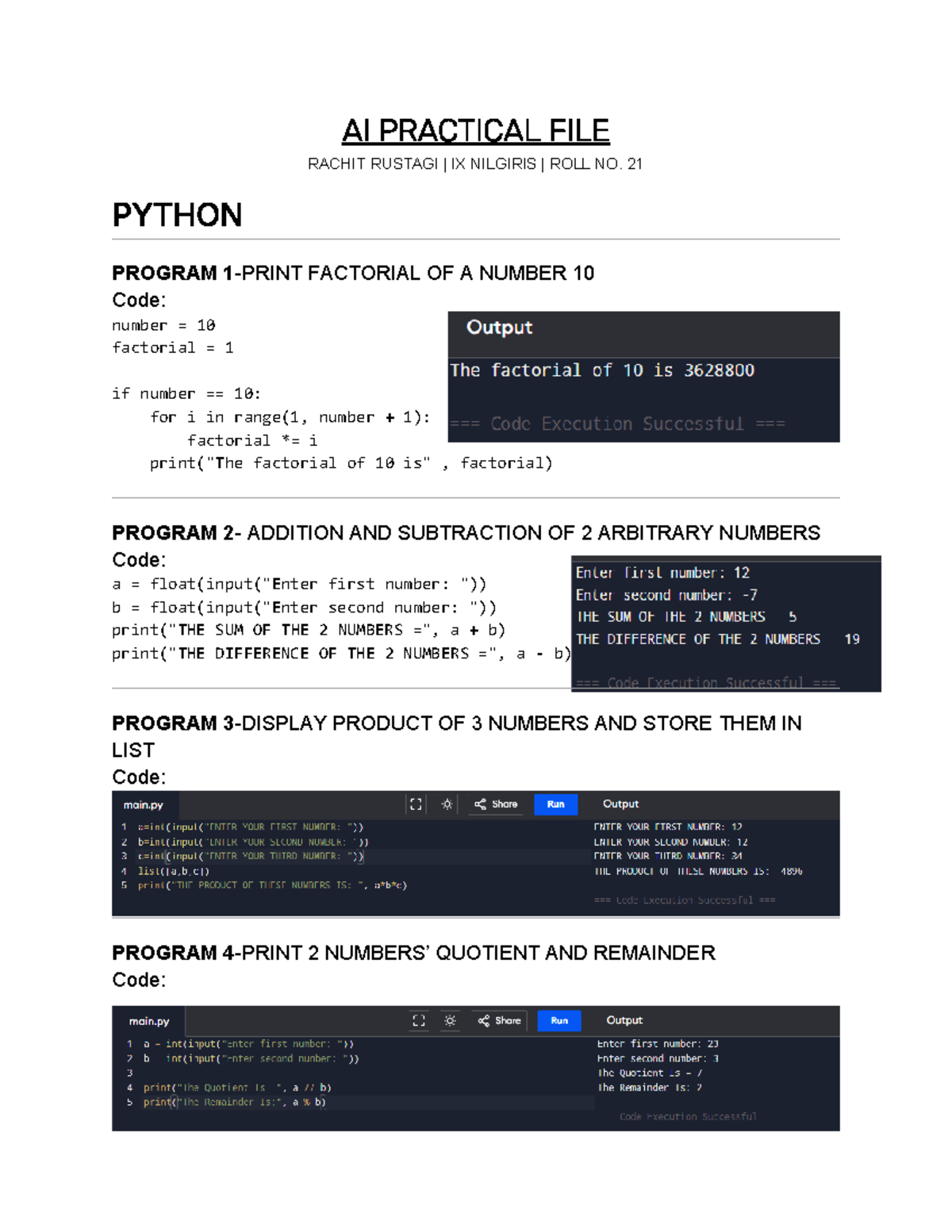Select the main.py tab in Program 4 editor
This screenshot has width=952, height=1232.
tap(149, 1021)
